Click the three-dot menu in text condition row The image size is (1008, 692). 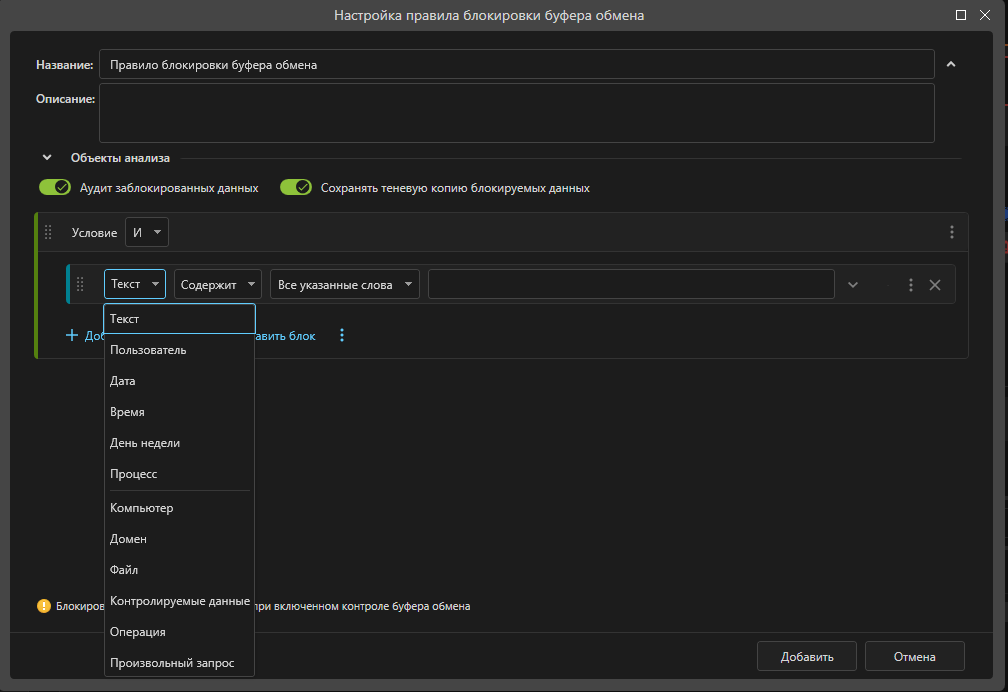(910, 285)
